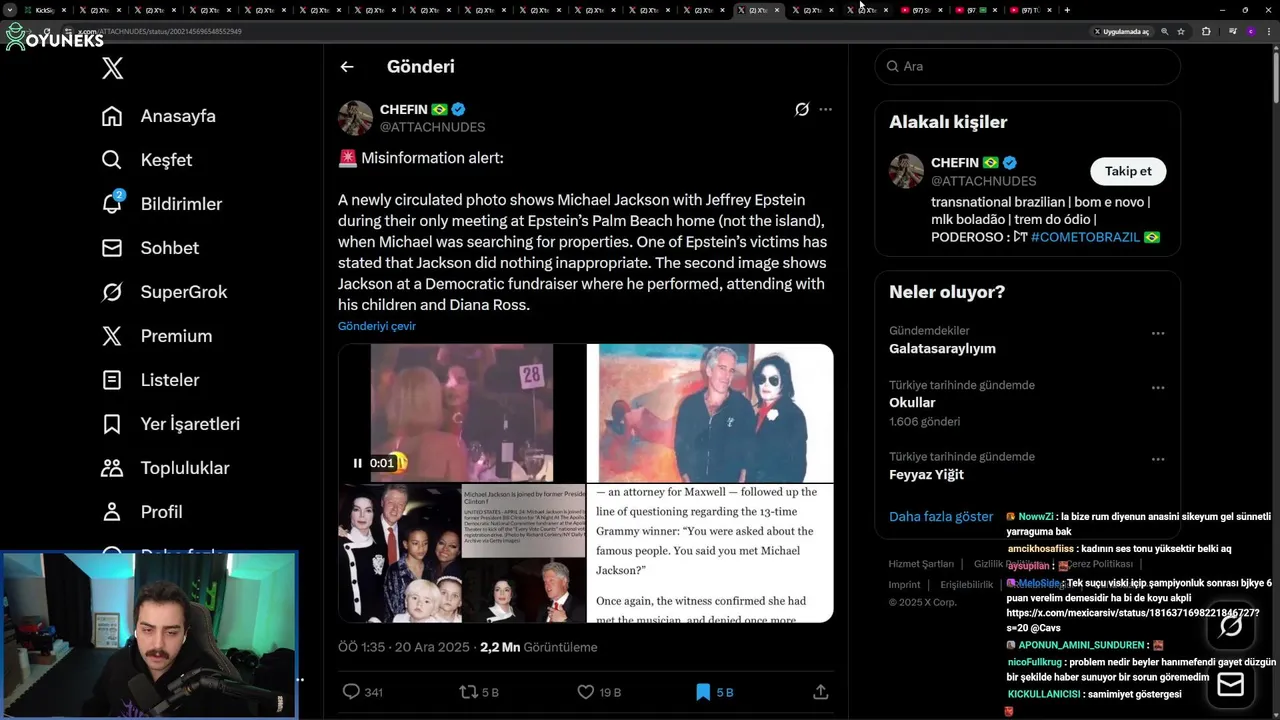The image size is (1280, 720).
Task: Open the browser extensions puzzle icon
Action: pos(1206,31)
